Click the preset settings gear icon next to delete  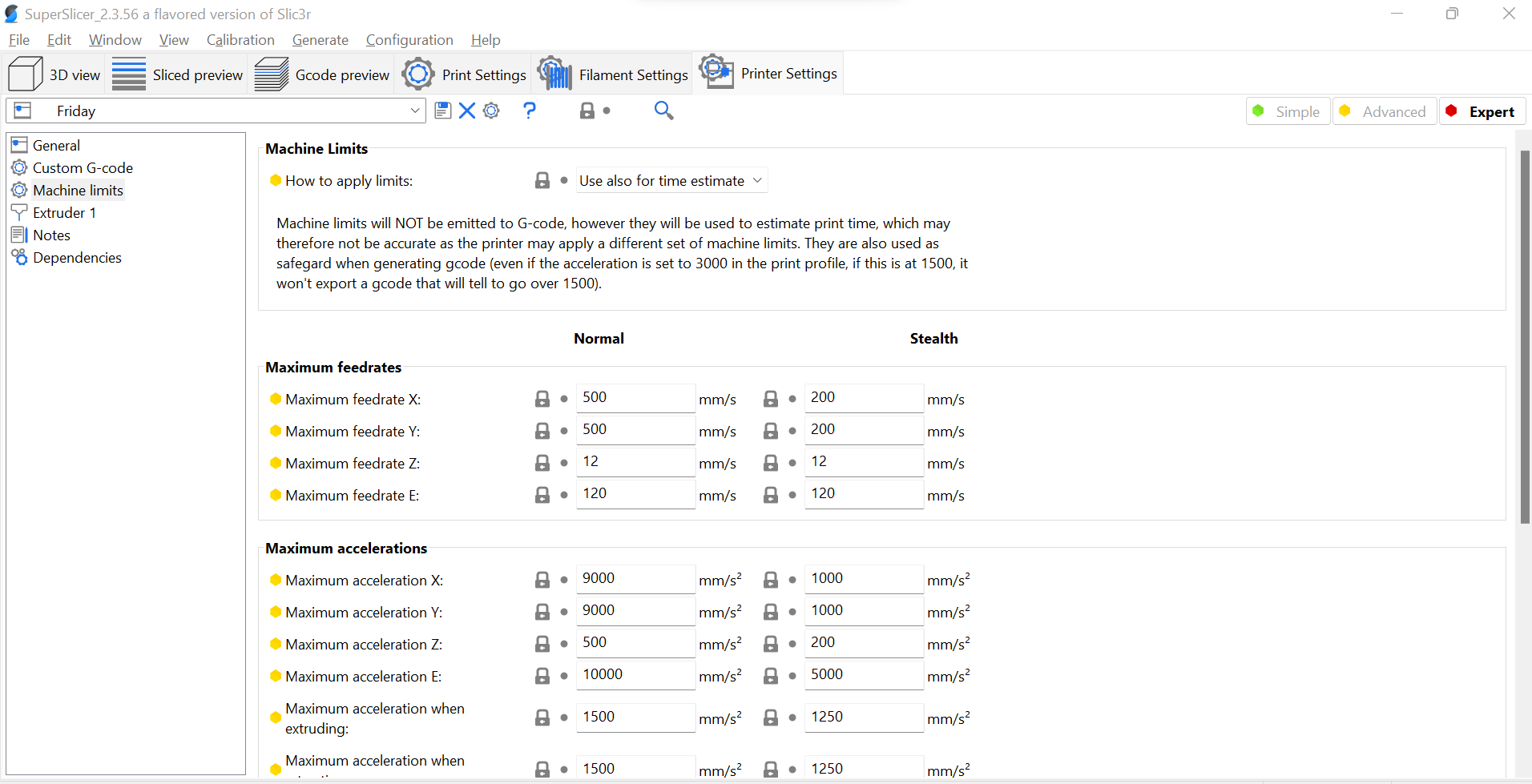coord(491,111)
